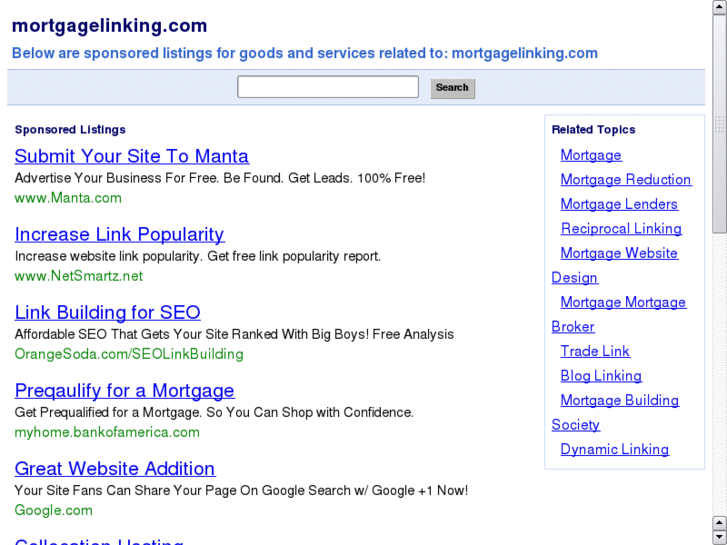Click the 'Below are sponsored listings' subtitle
The height and width of the screenshot is (545, 727).
pos(305,53)
